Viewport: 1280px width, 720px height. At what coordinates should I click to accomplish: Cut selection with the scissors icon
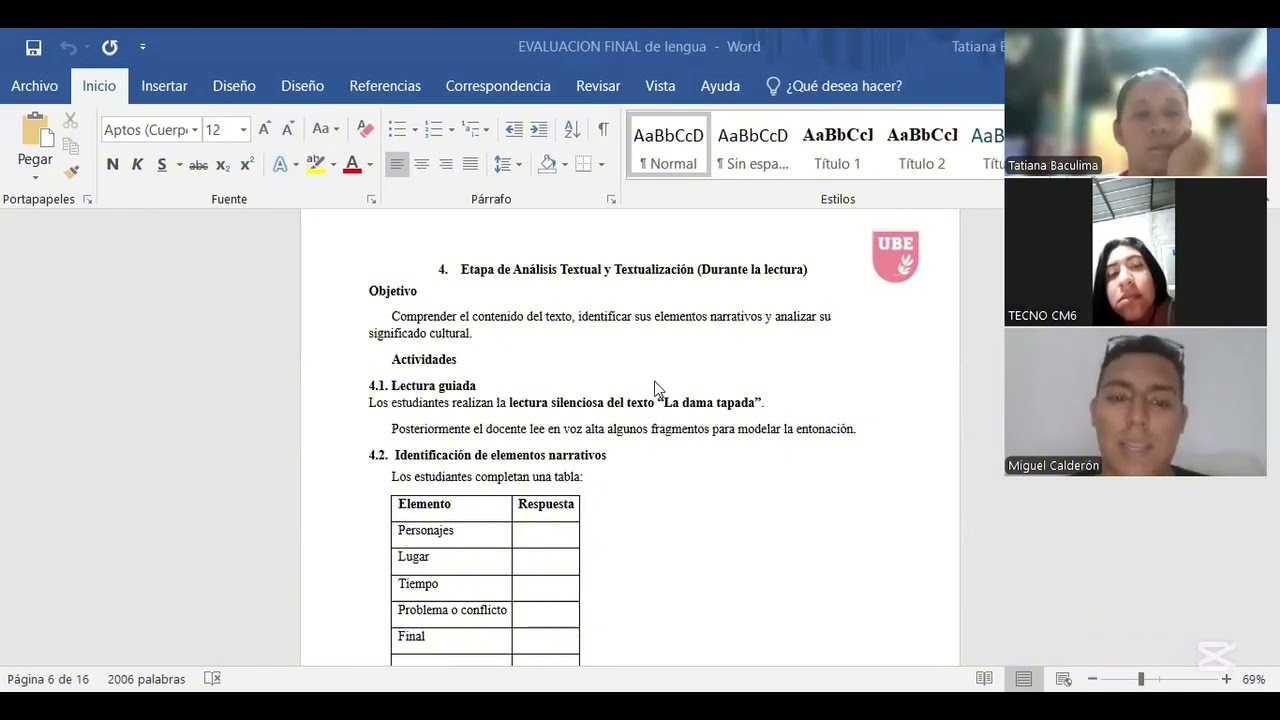[70, 121]
